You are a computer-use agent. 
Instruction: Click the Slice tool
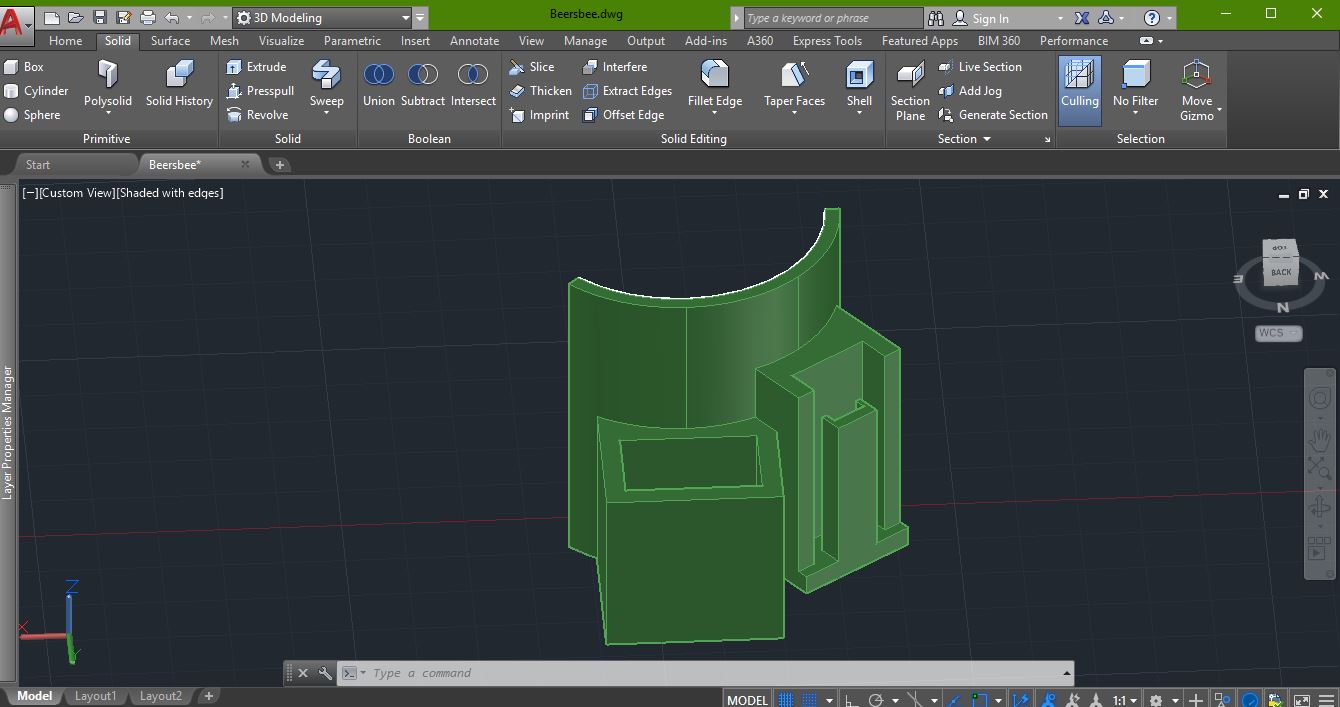point(531,67)
